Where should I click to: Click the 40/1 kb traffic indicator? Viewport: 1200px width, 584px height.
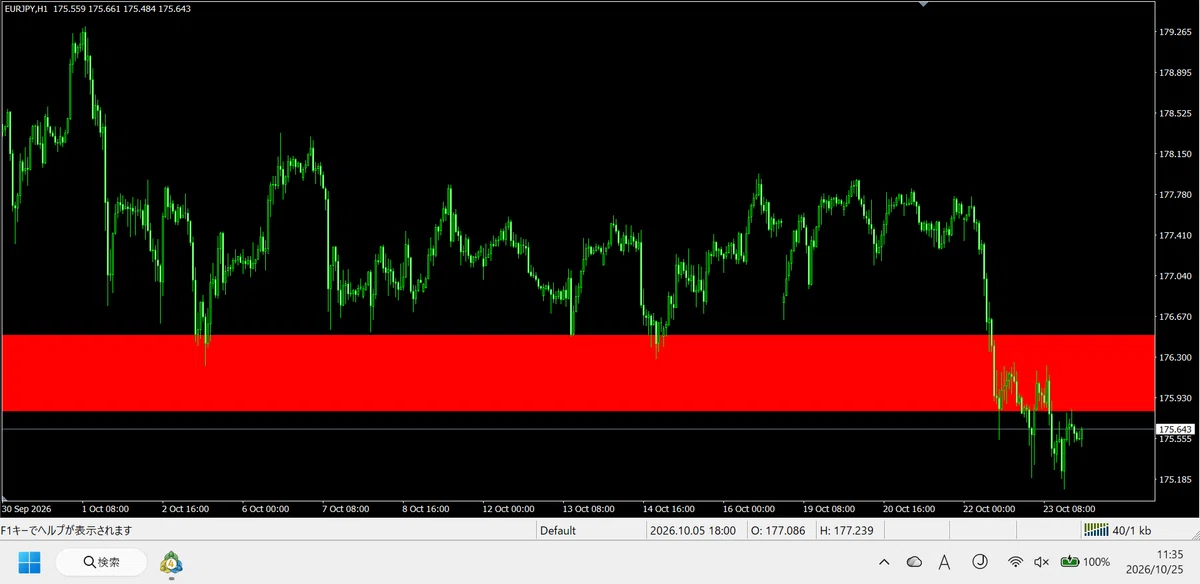(1131, 530)
